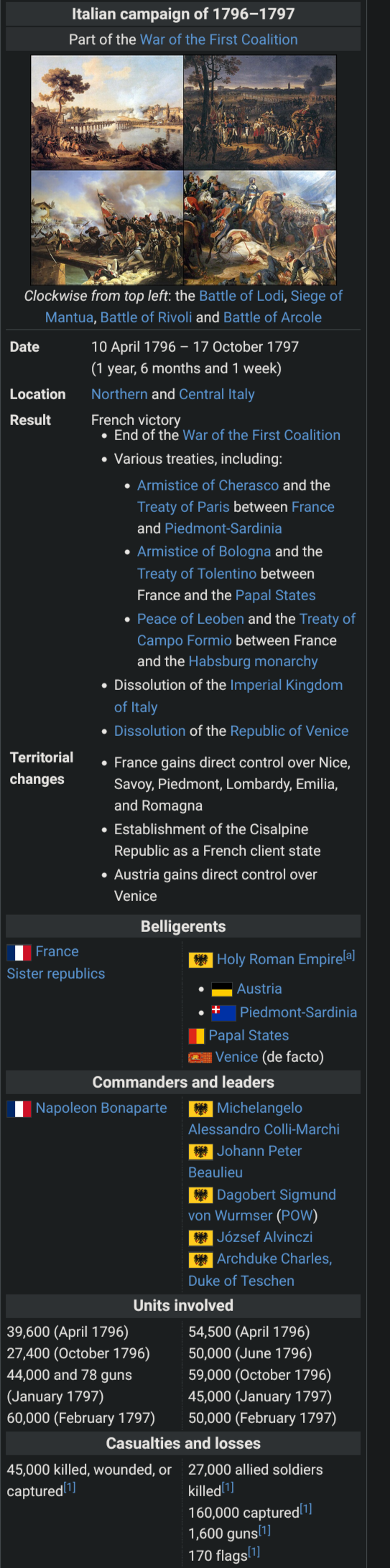The image size is (390, 1568).
Task: Click the Venice flag icon
Action: coord(200,1058)
